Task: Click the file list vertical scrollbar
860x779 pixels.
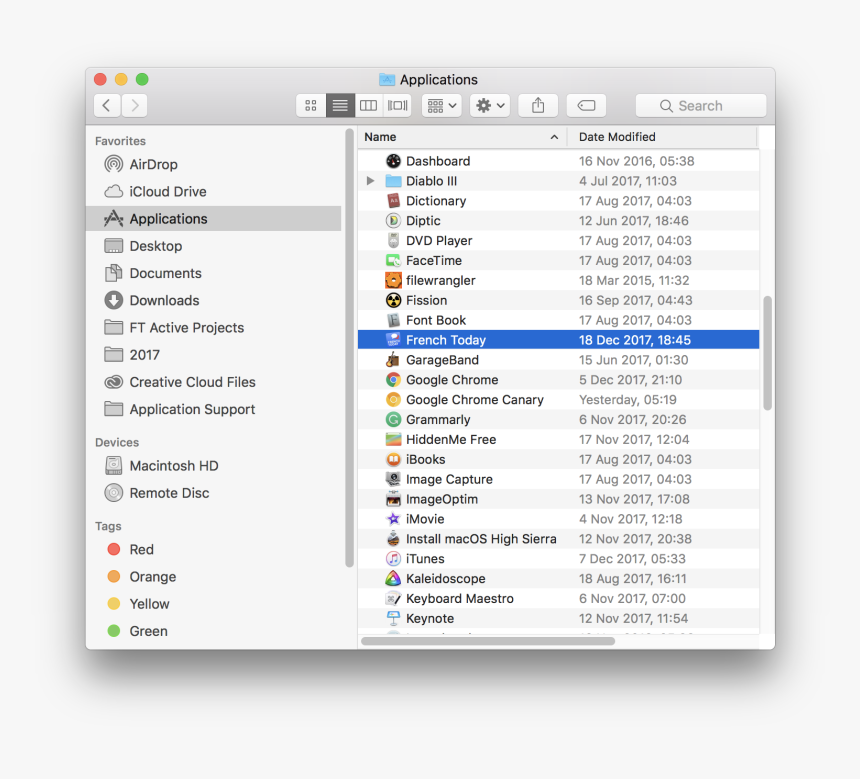Action: coord(767,353)
